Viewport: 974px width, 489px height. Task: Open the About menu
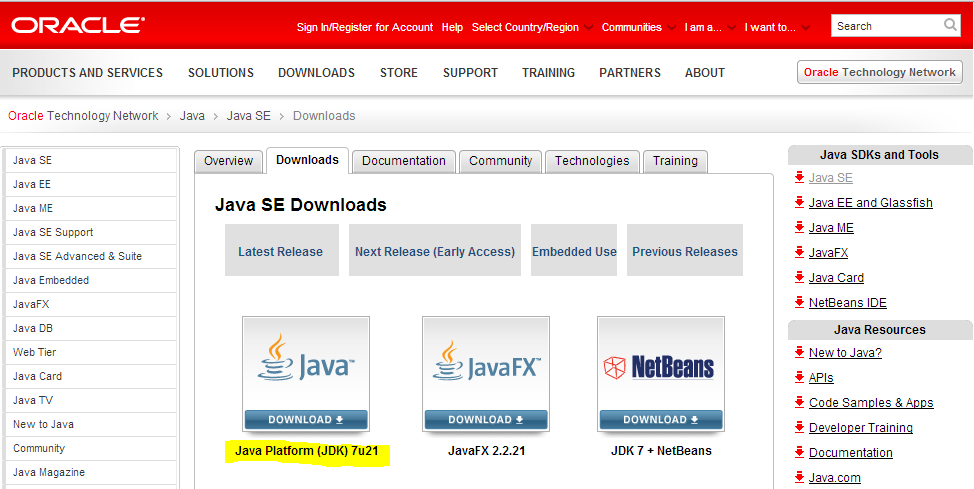[704, 73]
